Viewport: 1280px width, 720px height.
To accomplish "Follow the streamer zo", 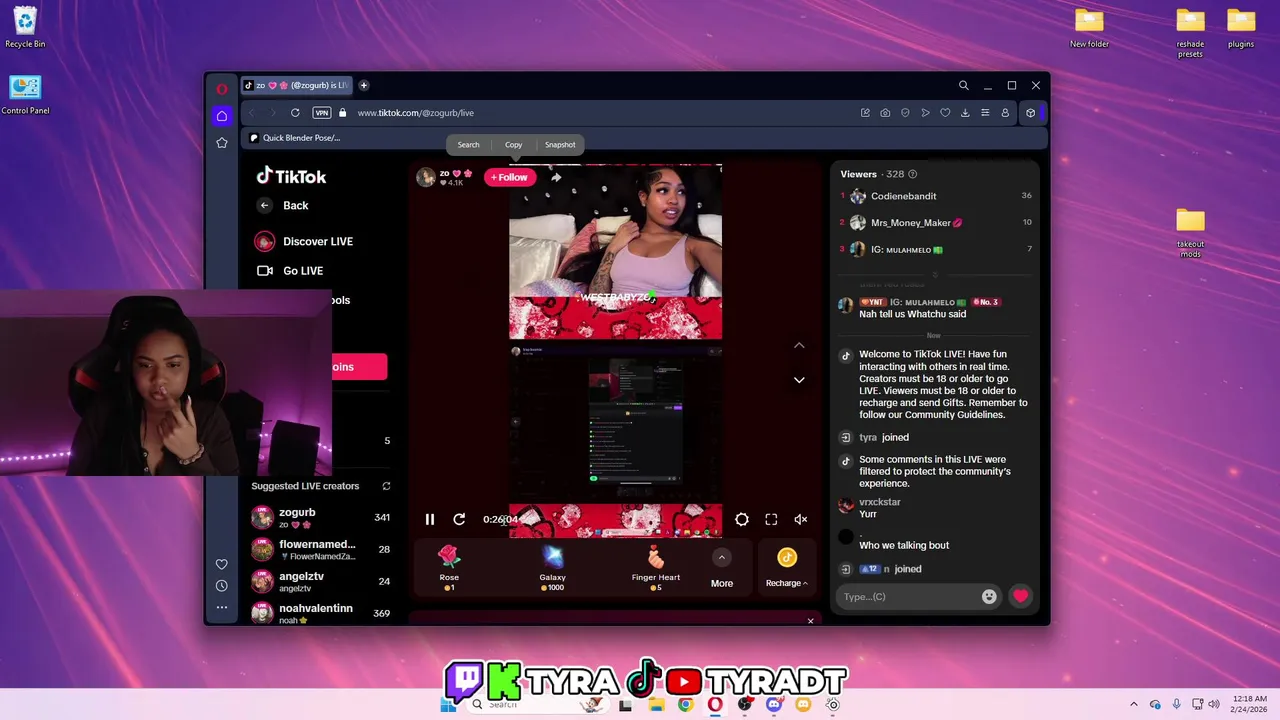I will [x=509, y=177].
